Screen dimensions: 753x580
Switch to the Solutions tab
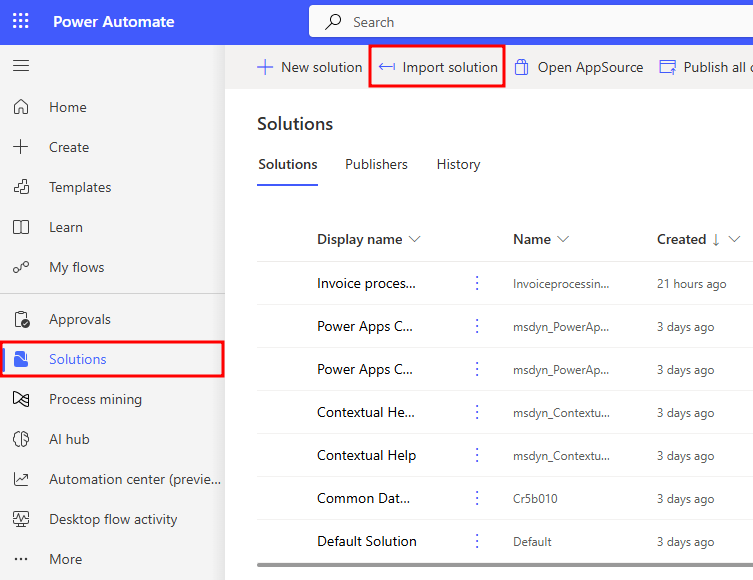click(x=288, y=164)
